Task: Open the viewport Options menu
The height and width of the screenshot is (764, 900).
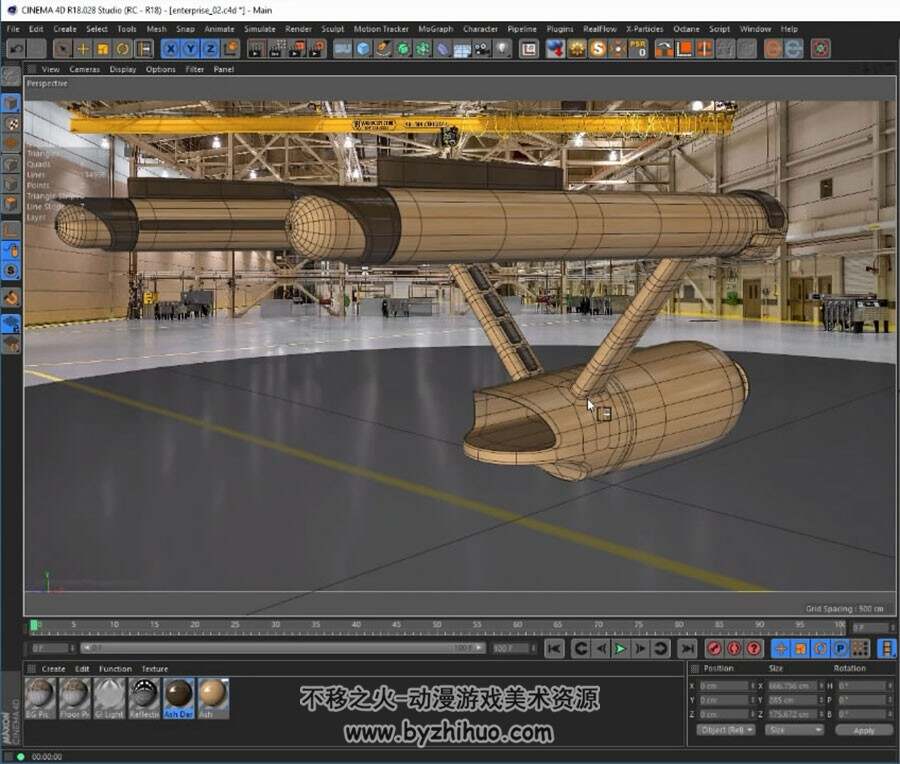Action: click(x=161, y=69)
